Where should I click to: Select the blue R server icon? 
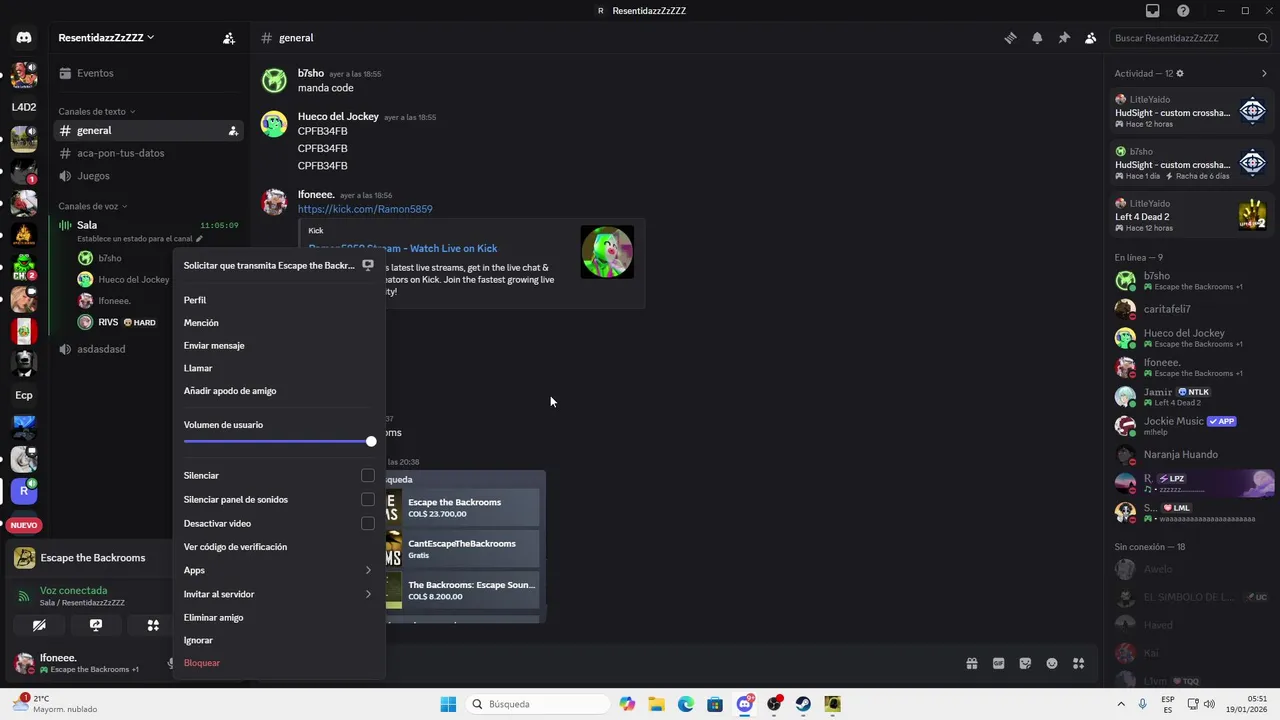[x=24, y=491]
